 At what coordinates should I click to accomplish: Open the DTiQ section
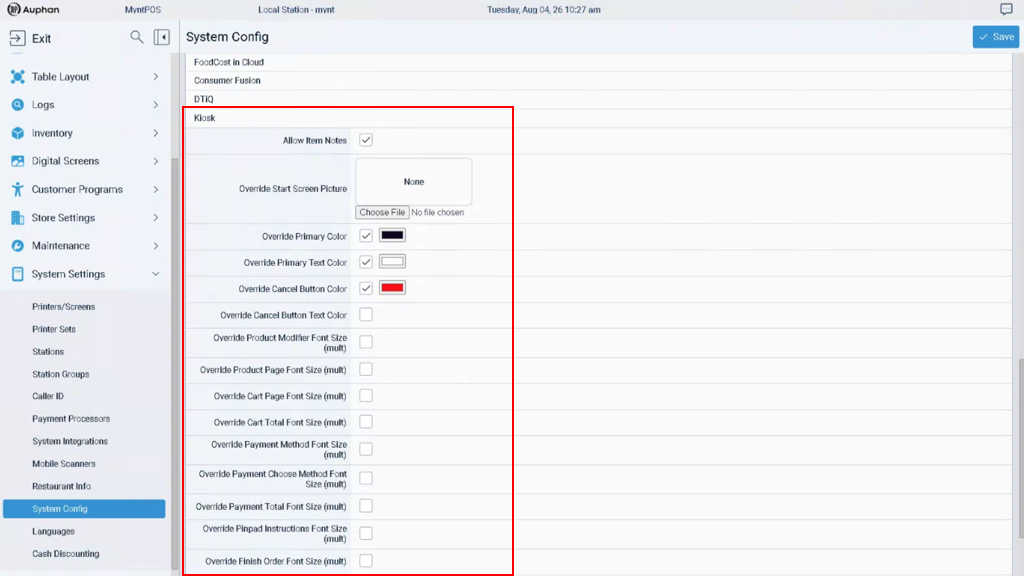tap(204, 99)
